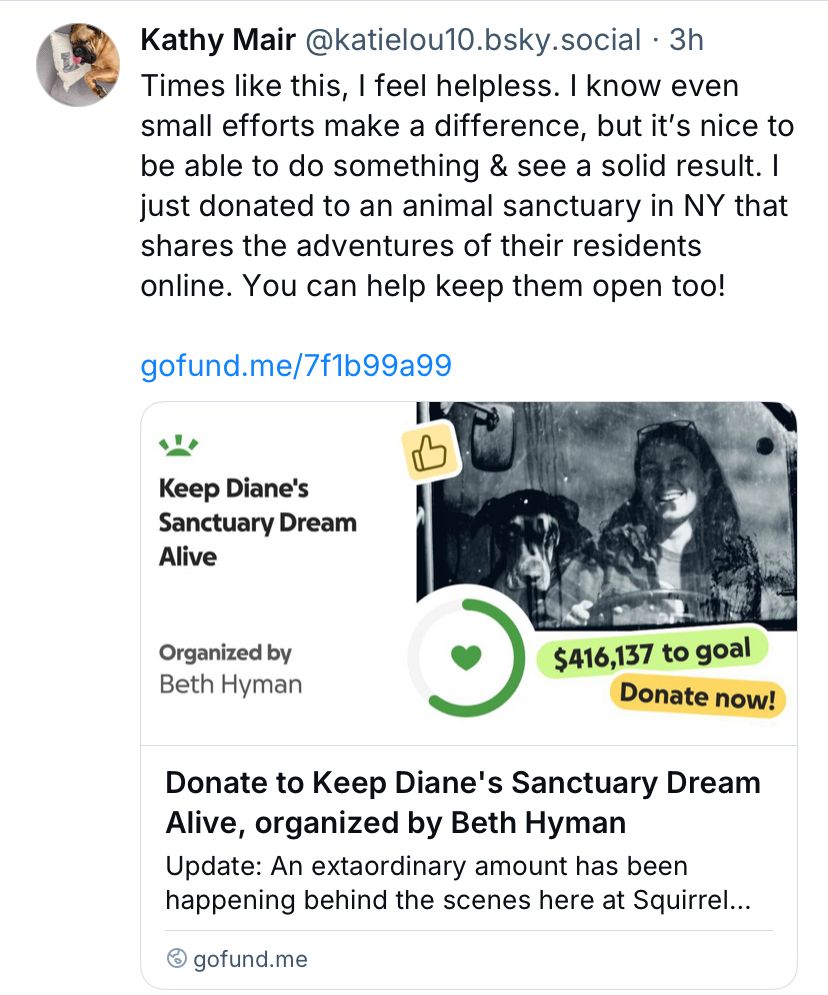Click the GoFundMe sunburst logo
The image size is (828, 995).
[178, 445]
